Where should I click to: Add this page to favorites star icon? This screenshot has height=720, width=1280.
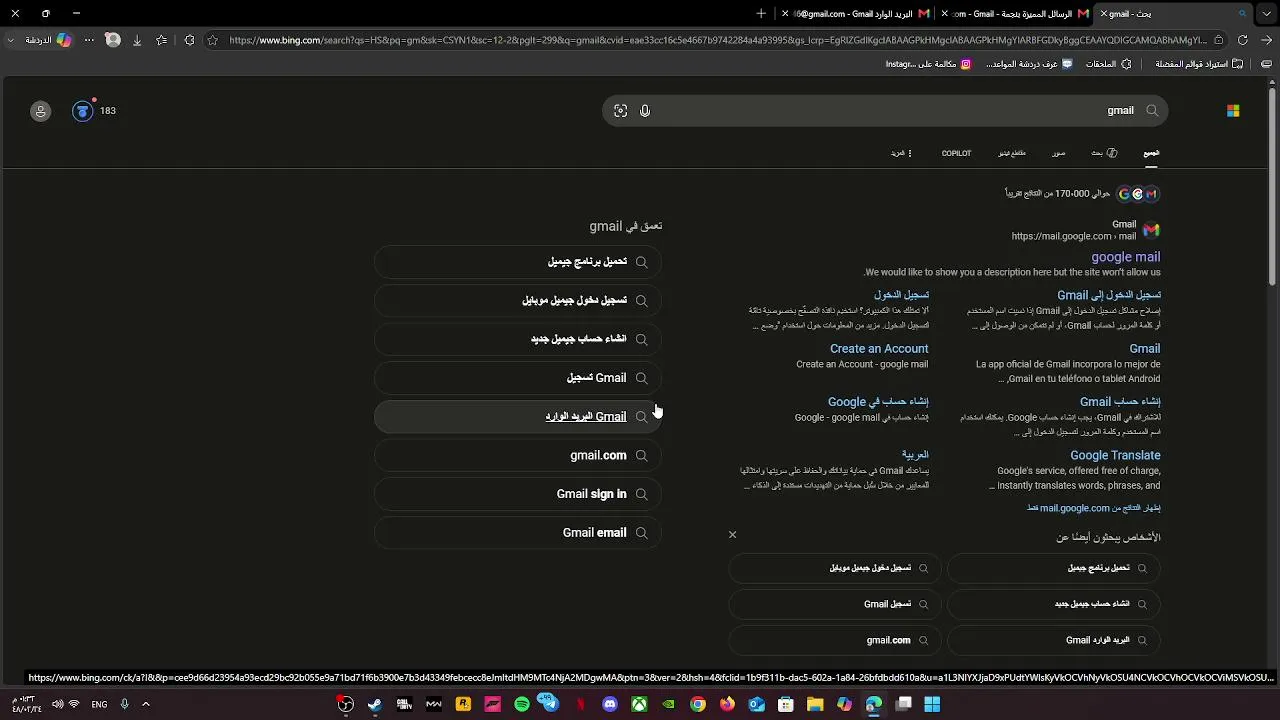pos(212,40)
